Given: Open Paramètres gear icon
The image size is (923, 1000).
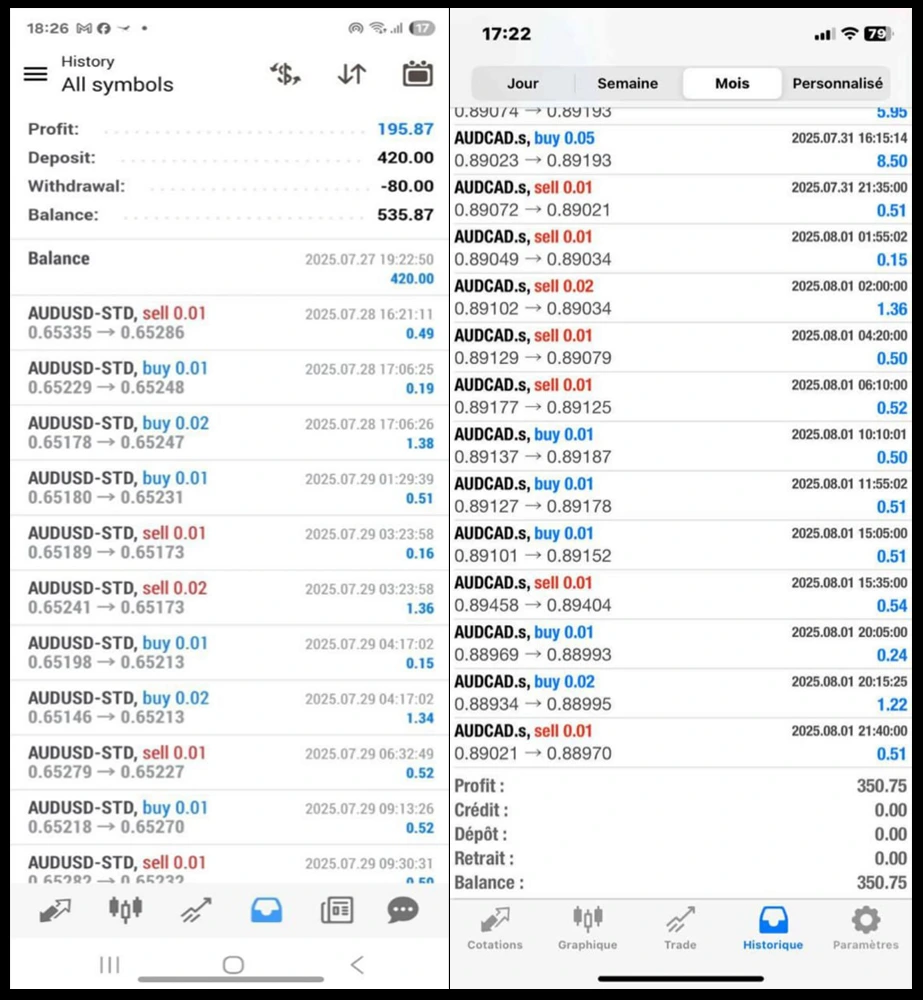Looking at the screenshot, I should click(865, 927).
